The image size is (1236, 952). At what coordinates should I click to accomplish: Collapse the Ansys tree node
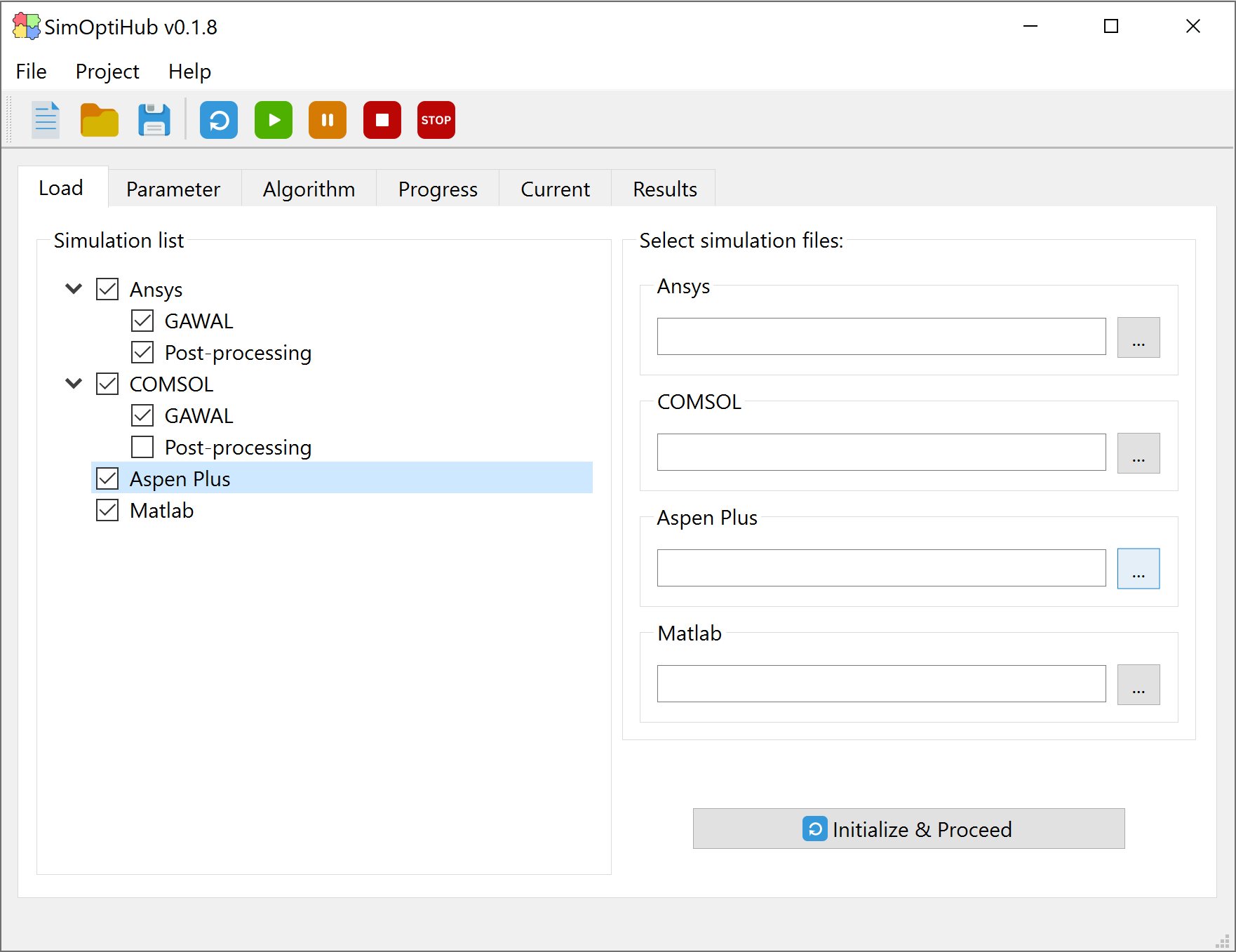click(x=74, y=288)
